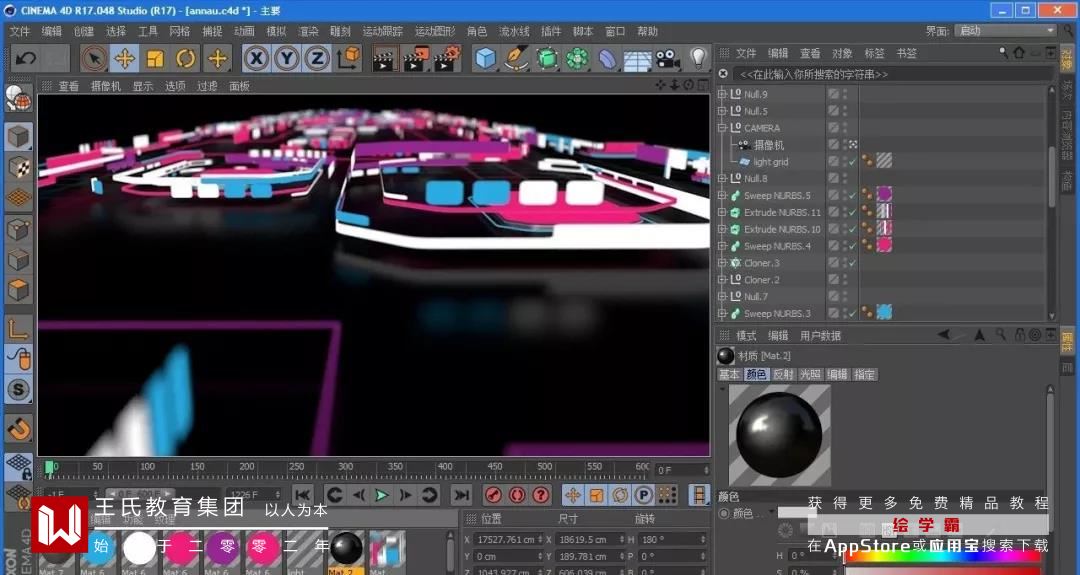Select the Mat.2 black material thumbnail
This screenshot has height=575, width=1080.
tap(346, 549)
